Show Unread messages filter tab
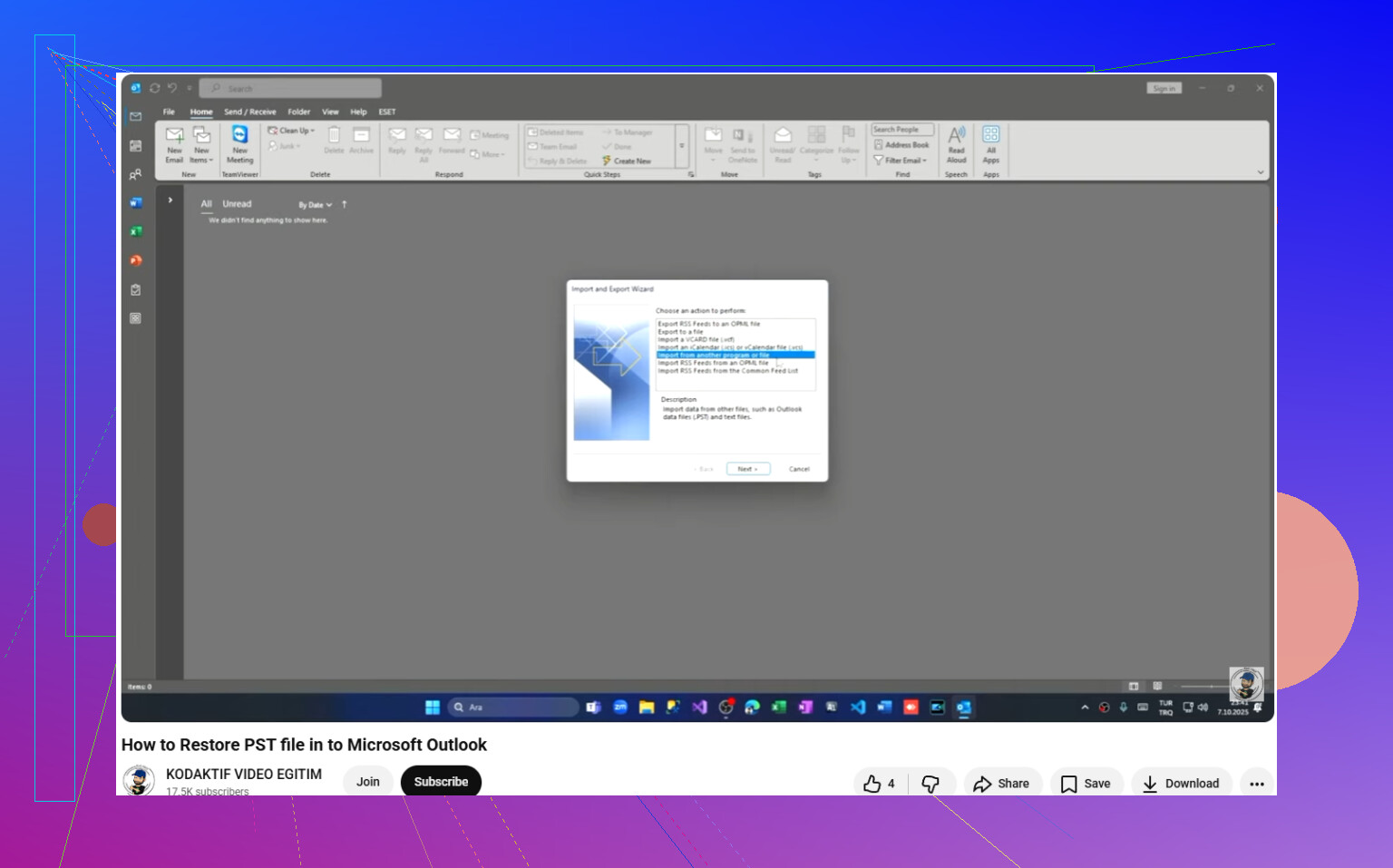1393x868 pixels. pos(237,204)
